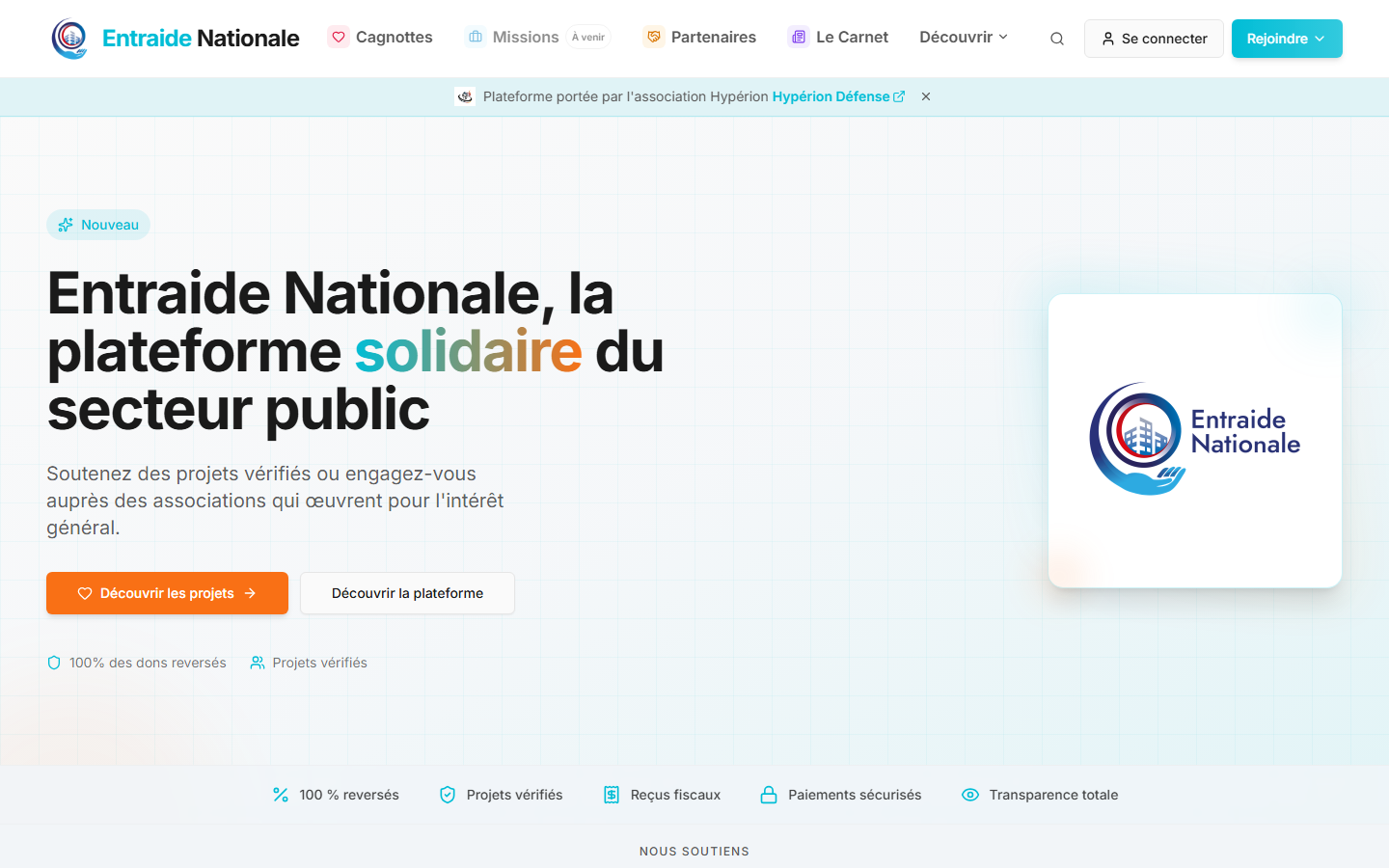Click the user icon in Se connecter

coord(1108,39)
